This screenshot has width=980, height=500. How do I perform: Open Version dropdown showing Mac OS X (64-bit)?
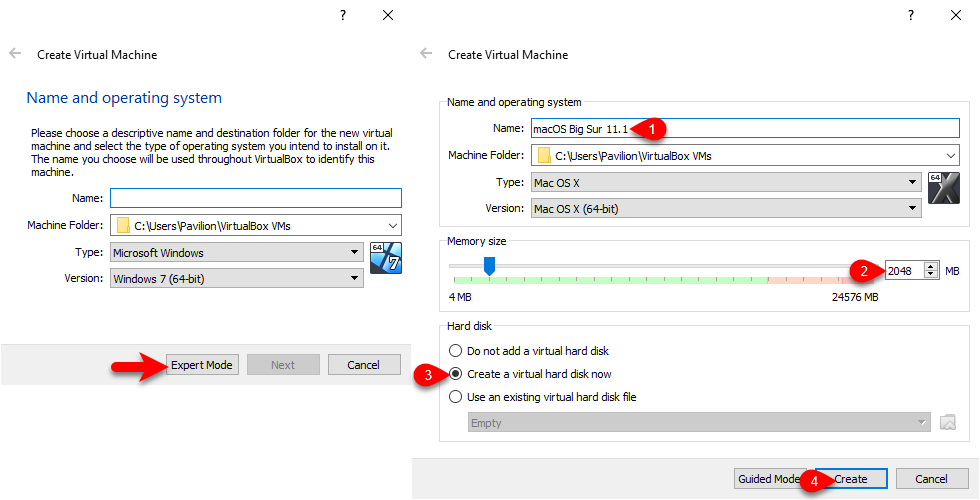click(x=726, y=209)
